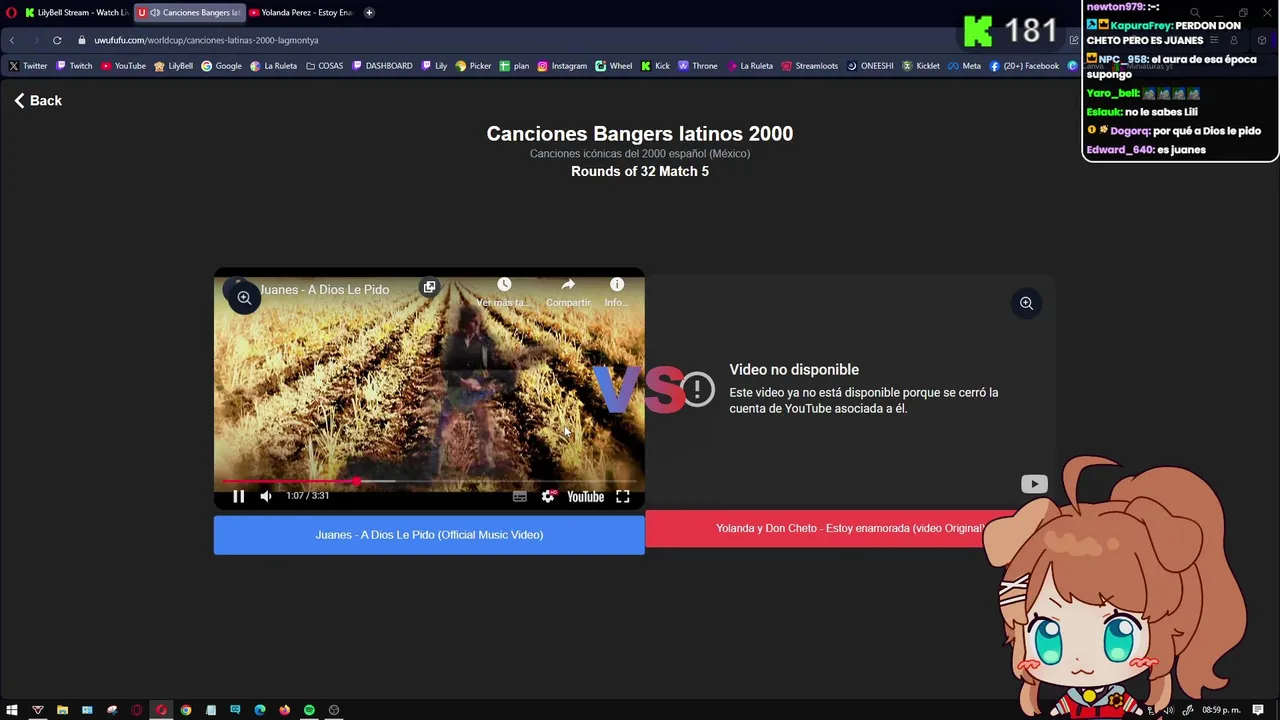Open Spotify from the taskbar
The height and width of the screenshot is (720, 1280).
[x=309, y=710]
